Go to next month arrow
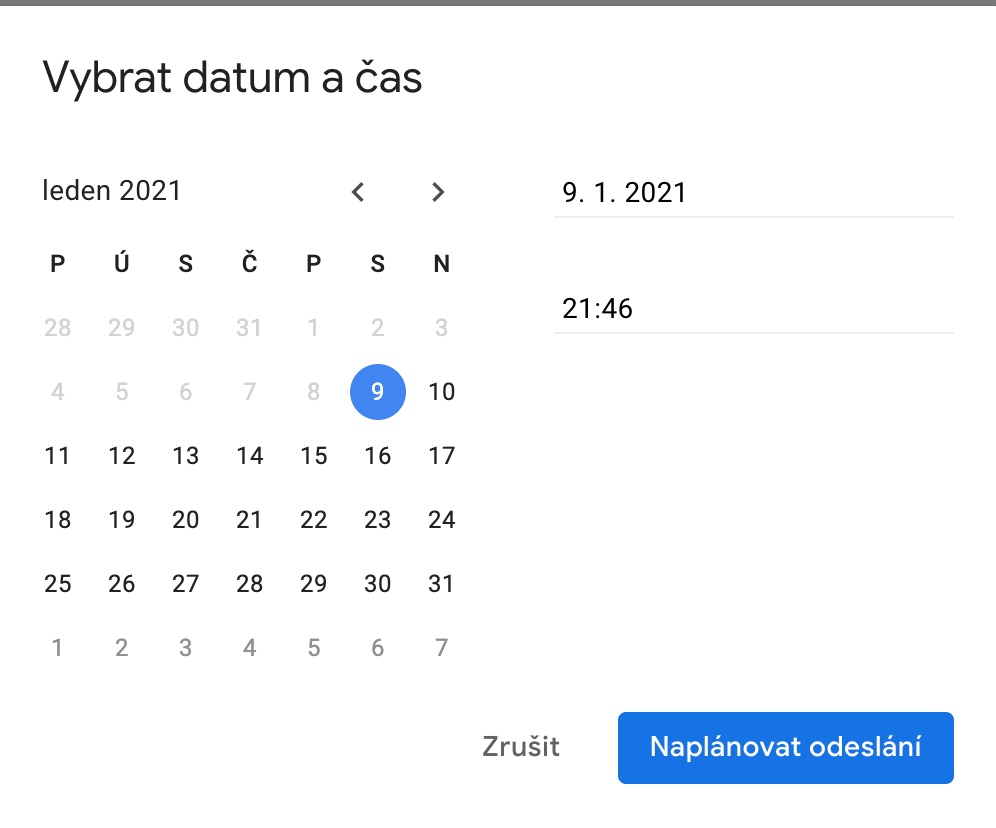Screen dimensions: 996x828 [x=437, y=192]
